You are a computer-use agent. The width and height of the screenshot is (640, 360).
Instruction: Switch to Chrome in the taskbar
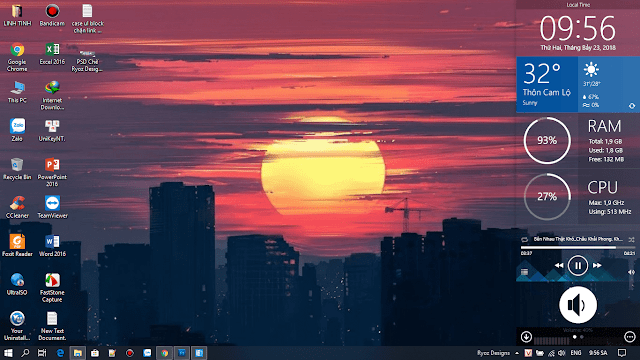coord(164,353)
